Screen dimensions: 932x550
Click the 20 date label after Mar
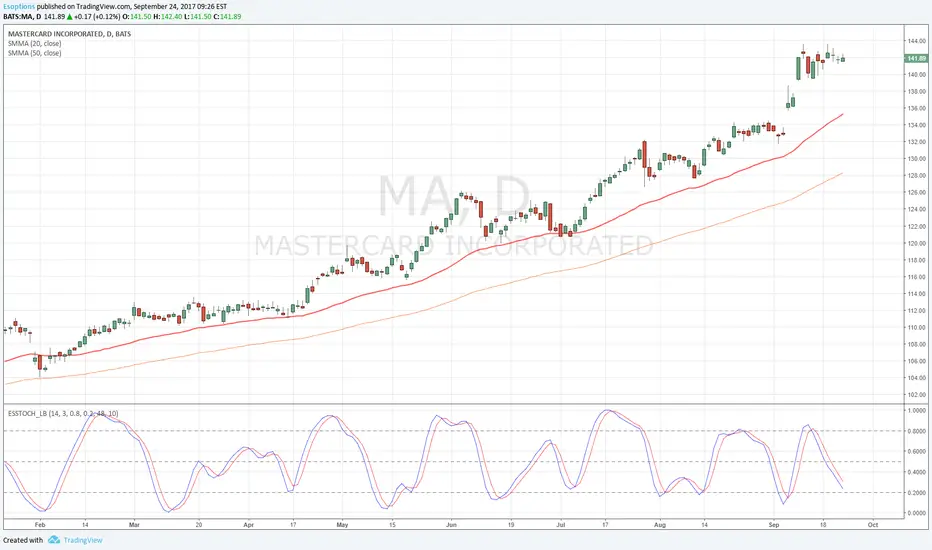(x=199, y=524)
